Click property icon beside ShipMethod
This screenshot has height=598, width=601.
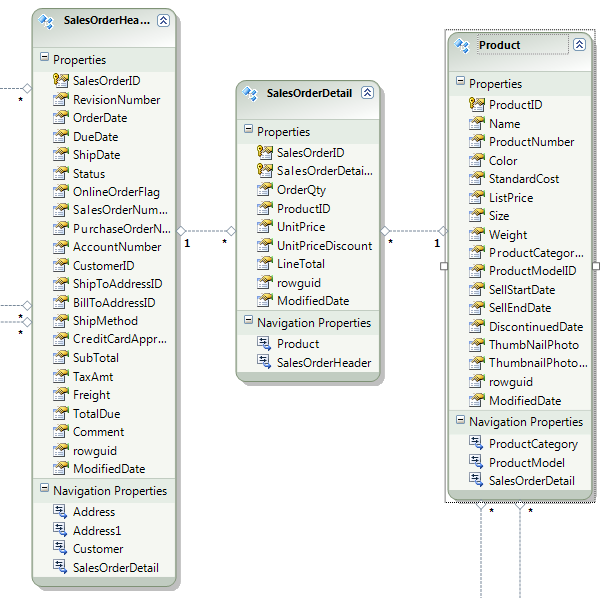coord(61,320)
